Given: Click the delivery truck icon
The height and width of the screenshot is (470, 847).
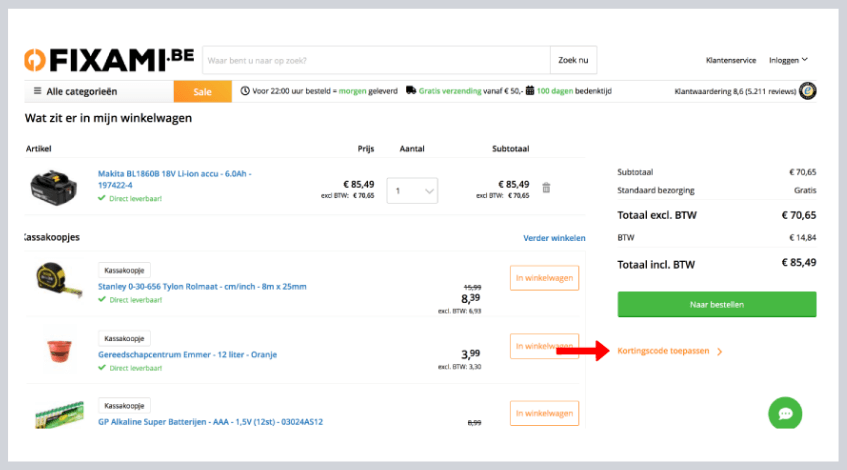Looking at the screenshot, I should 411,90.
